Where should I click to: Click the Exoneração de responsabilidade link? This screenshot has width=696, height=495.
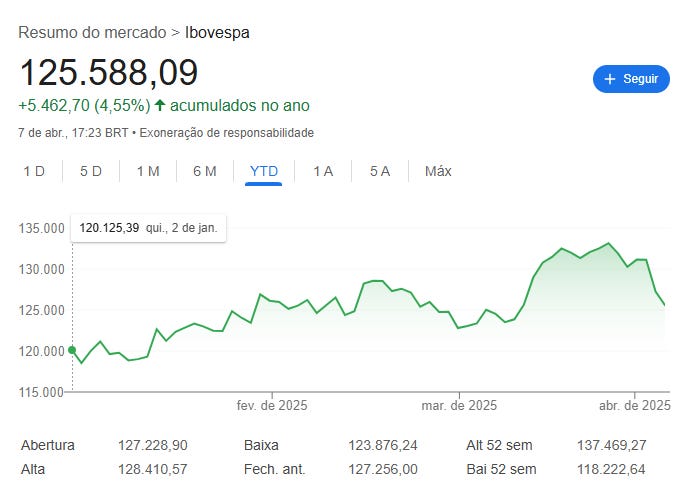pos(226,133)
